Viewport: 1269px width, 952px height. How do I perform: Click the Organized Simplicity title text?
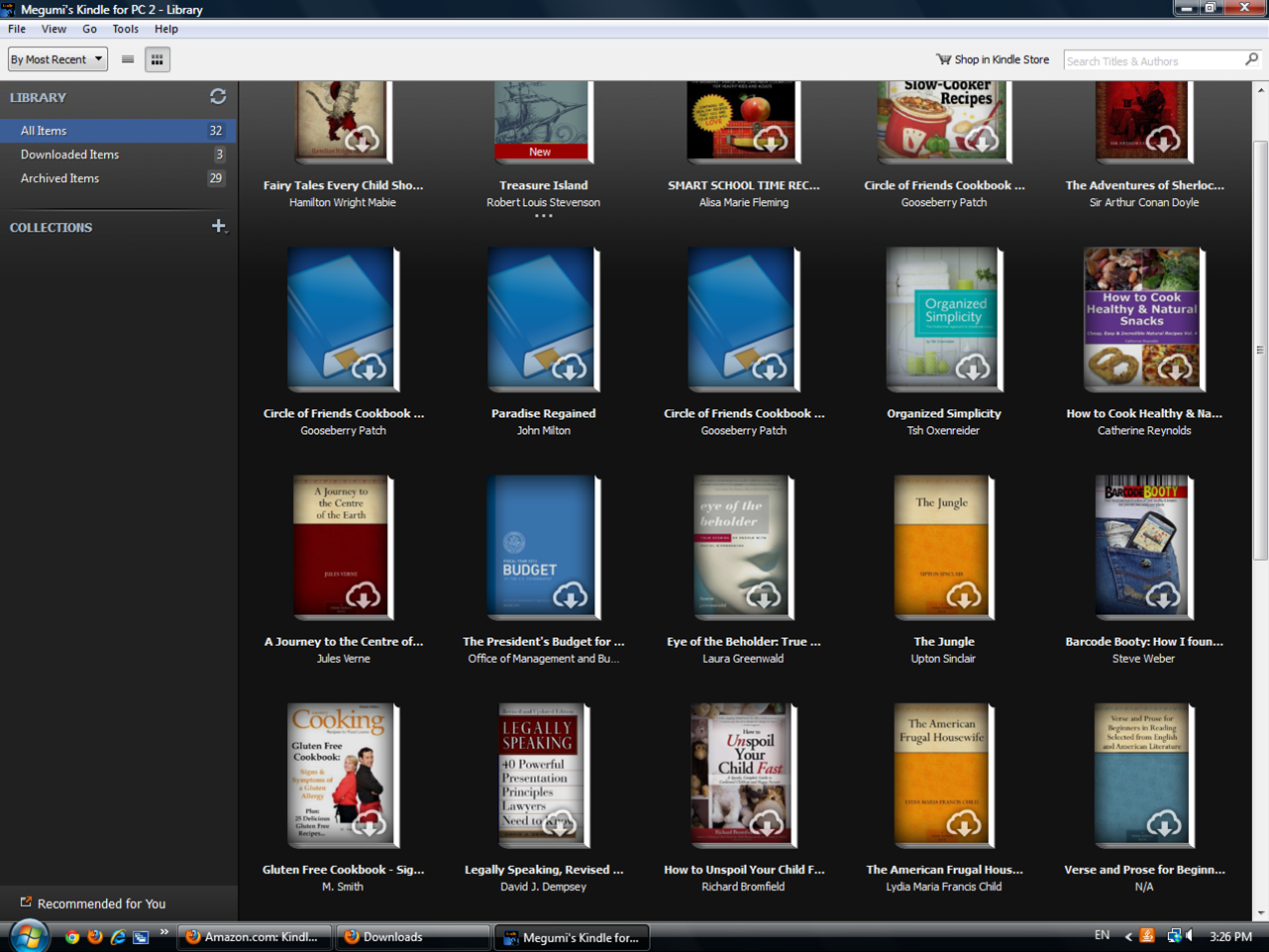click(944, 413)
